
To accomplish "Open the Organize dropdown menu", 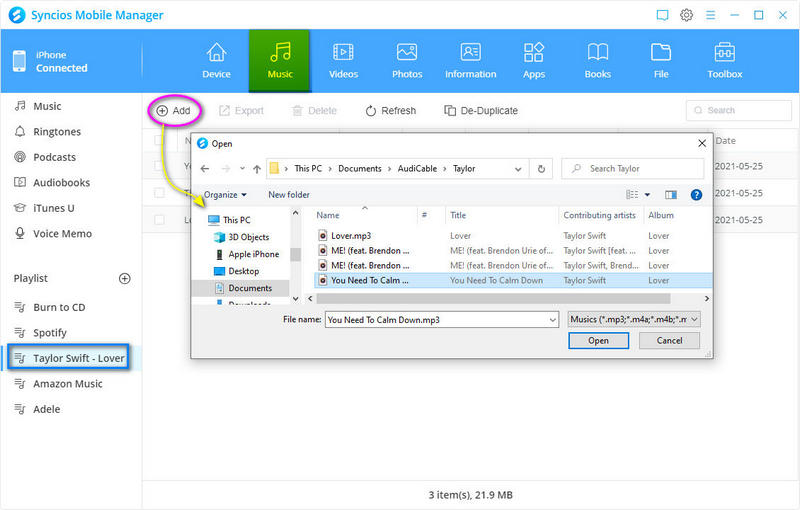I will point(225,195).
